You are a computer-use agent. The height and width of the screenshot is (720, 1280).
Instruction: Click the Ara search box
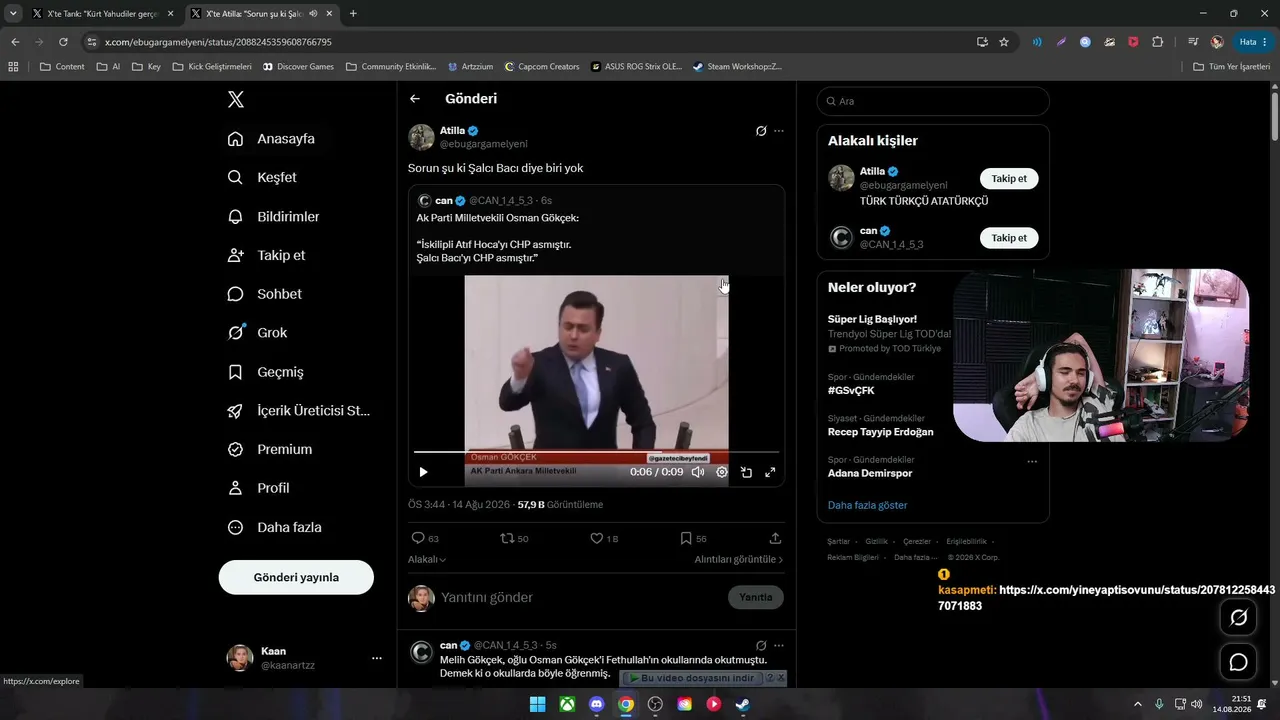[x=933, y=101]
